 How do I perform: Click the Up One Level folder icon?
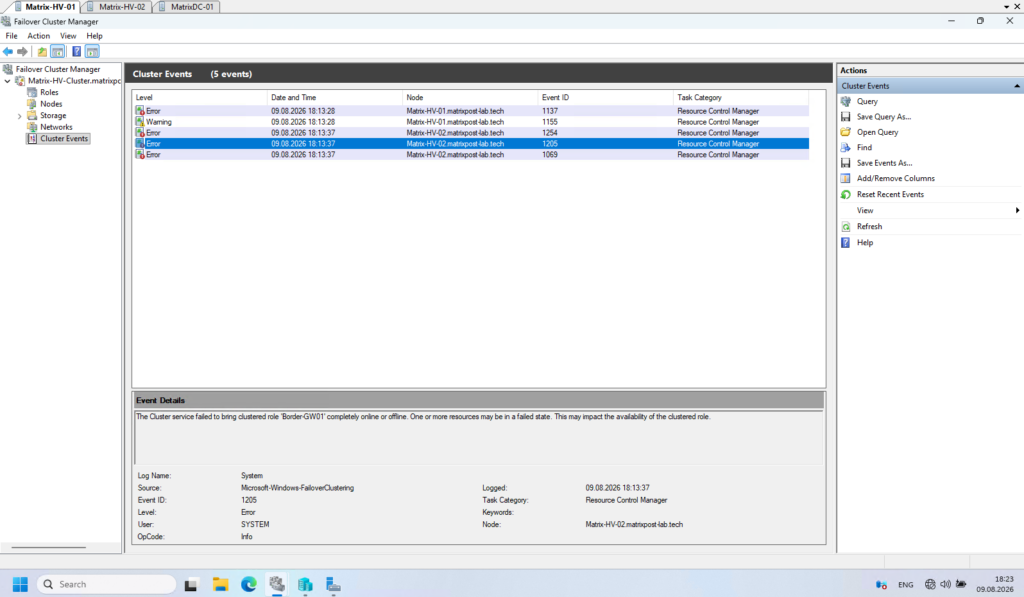pyautogui.click(x=42, y=52)
